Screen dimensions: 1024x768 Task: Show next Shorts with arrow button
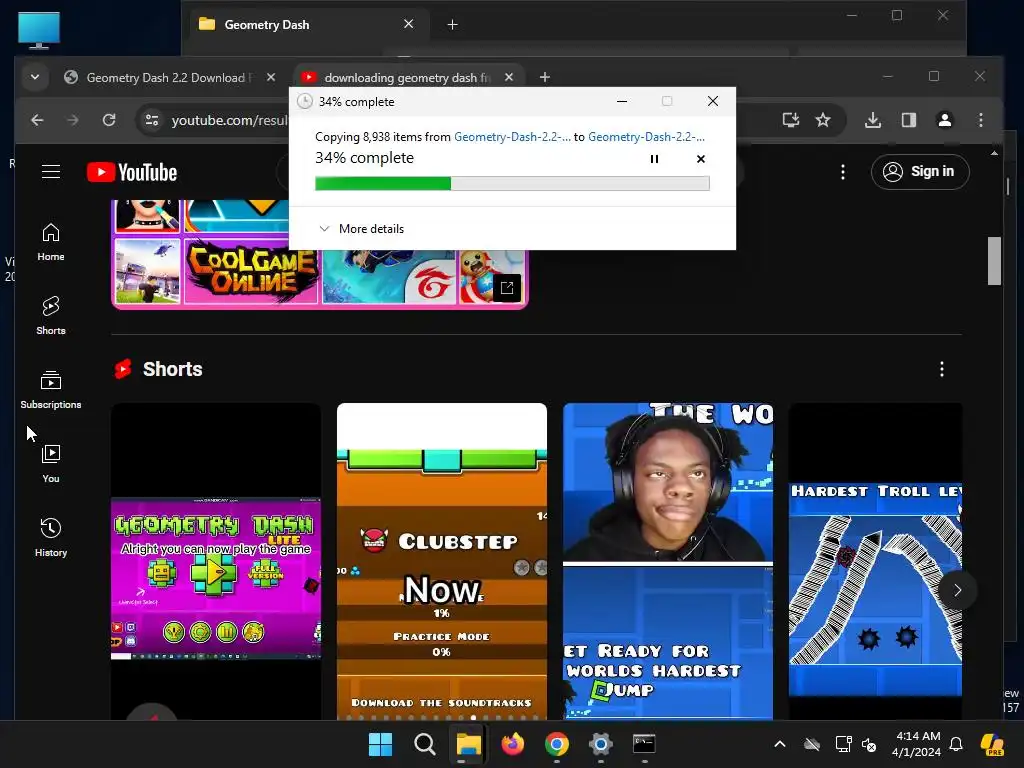[957, 590]
